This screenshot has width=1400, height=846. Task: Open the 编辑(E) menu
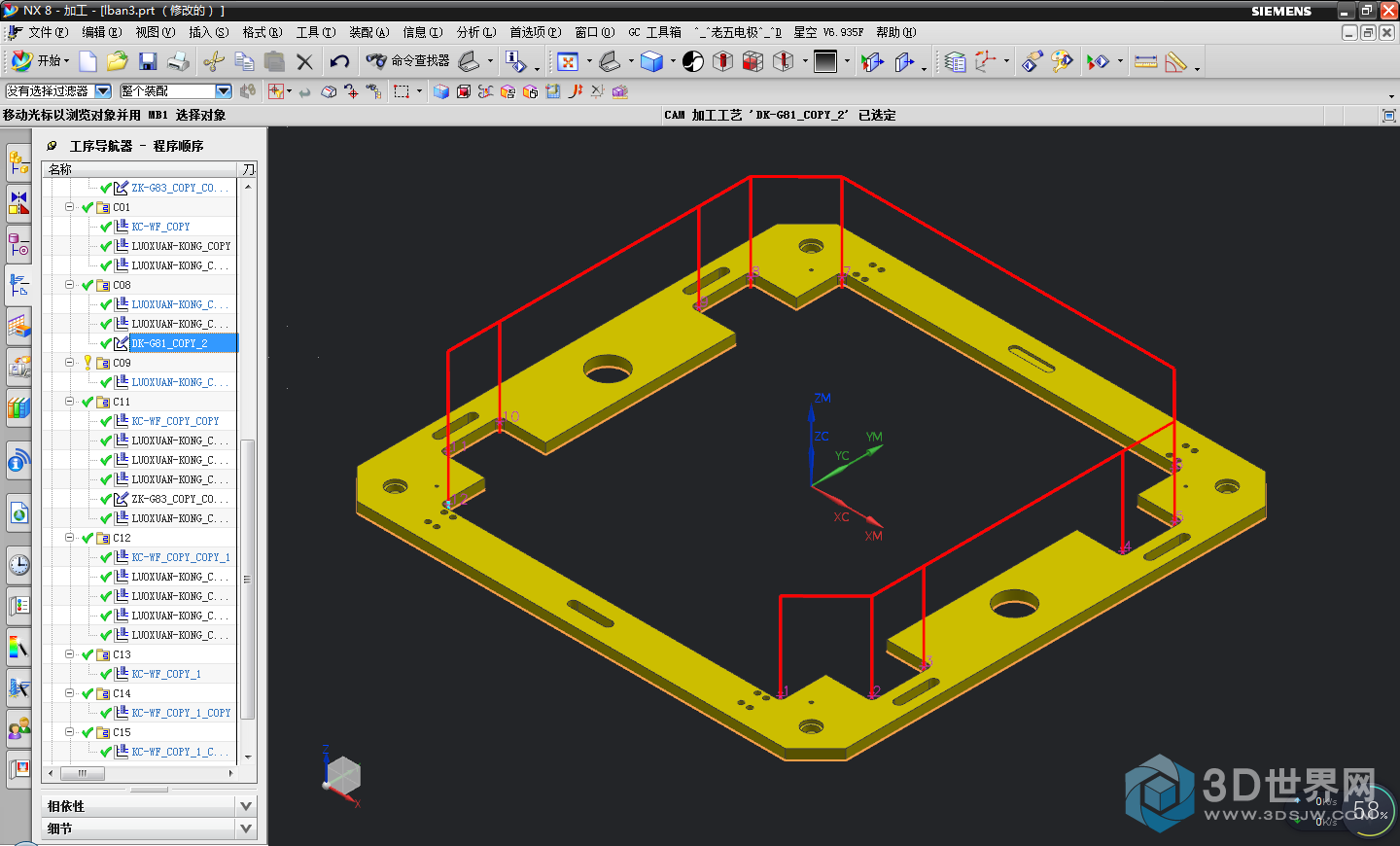101,32
